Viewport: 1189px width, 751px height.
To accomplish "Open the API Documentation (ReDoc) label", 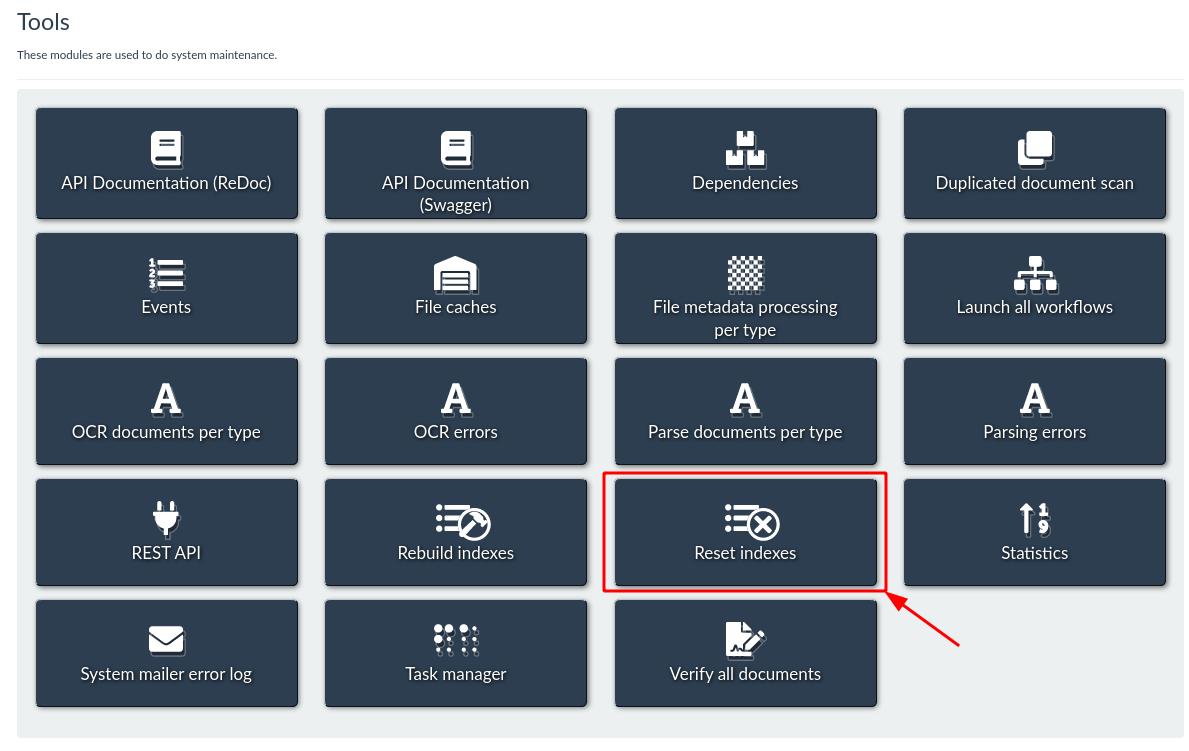I will click(x=166, y=183).
